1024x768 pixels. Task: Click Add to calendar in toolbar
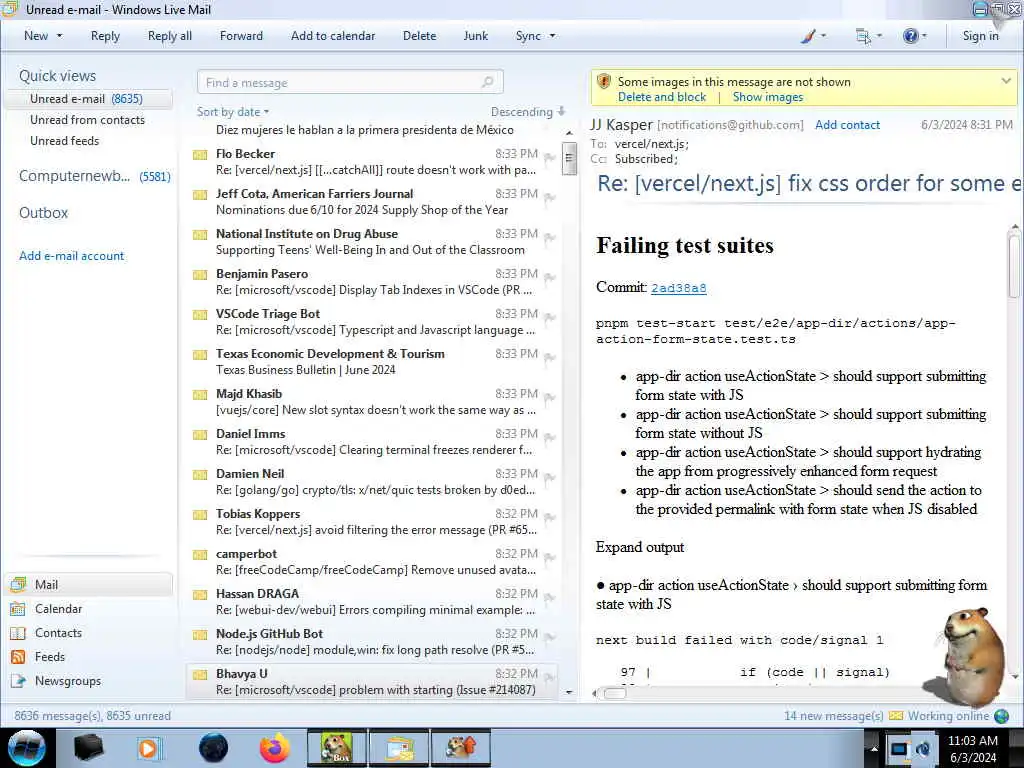point(333,36)
